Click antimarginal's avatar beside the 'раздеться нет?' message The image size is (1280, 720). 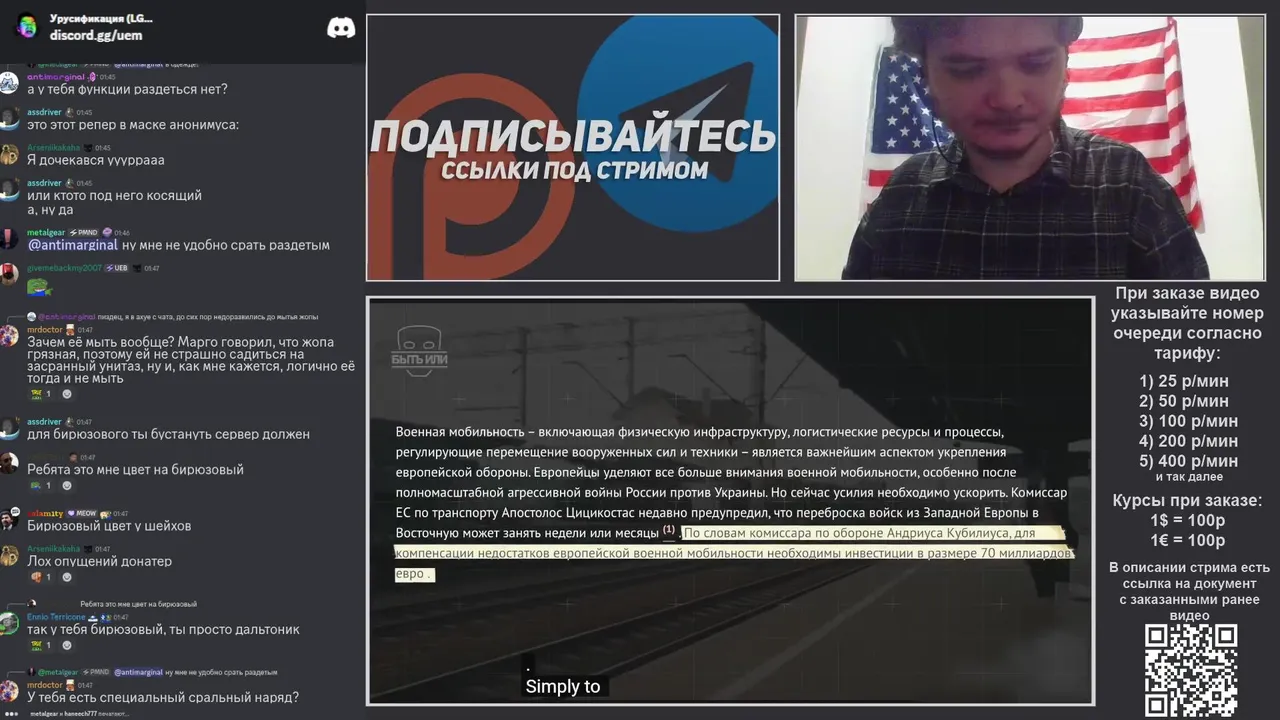click(9, 83)
